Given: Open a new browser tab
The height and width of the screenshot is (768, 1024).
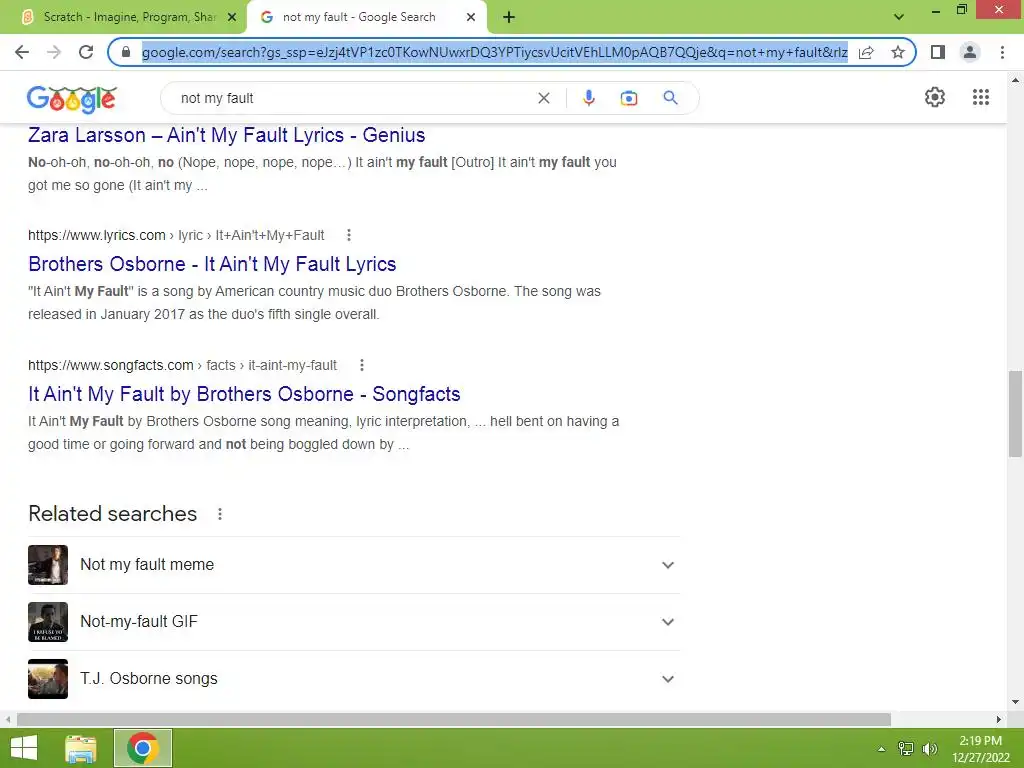Looking at the screenshot, I should (509, 18).
